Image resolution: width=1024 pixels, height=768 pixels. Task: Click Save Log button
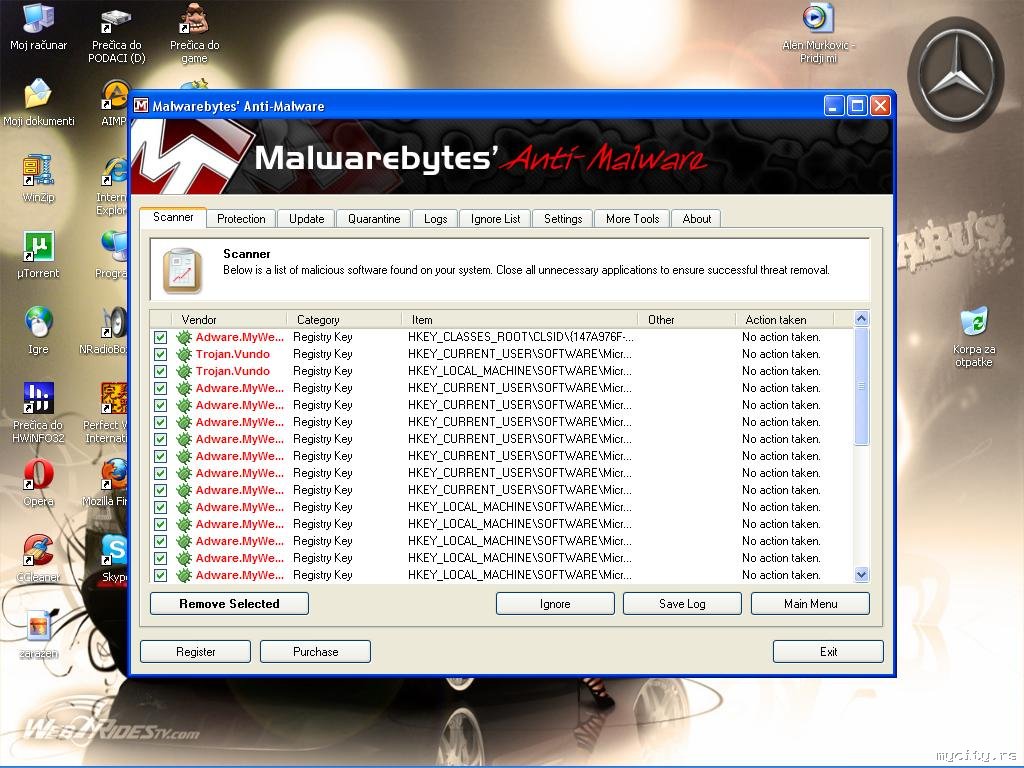point(682,603)
